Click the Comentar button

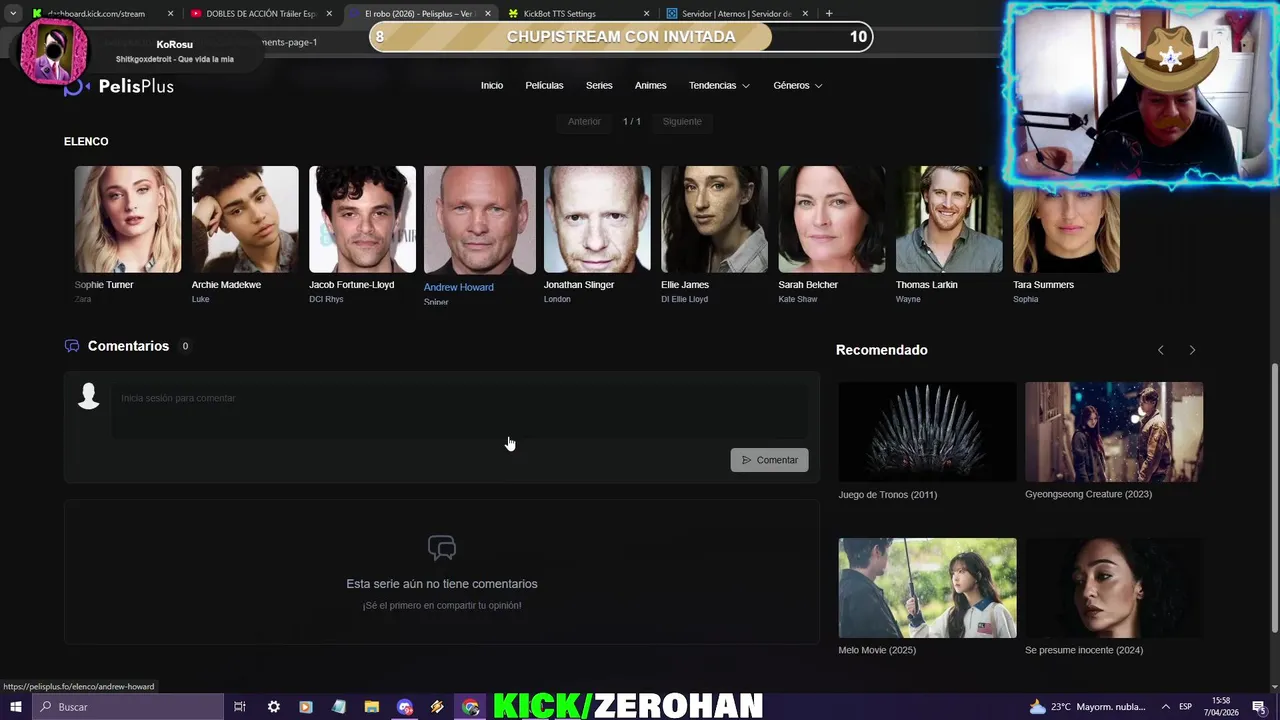click(x=769, y=460)
